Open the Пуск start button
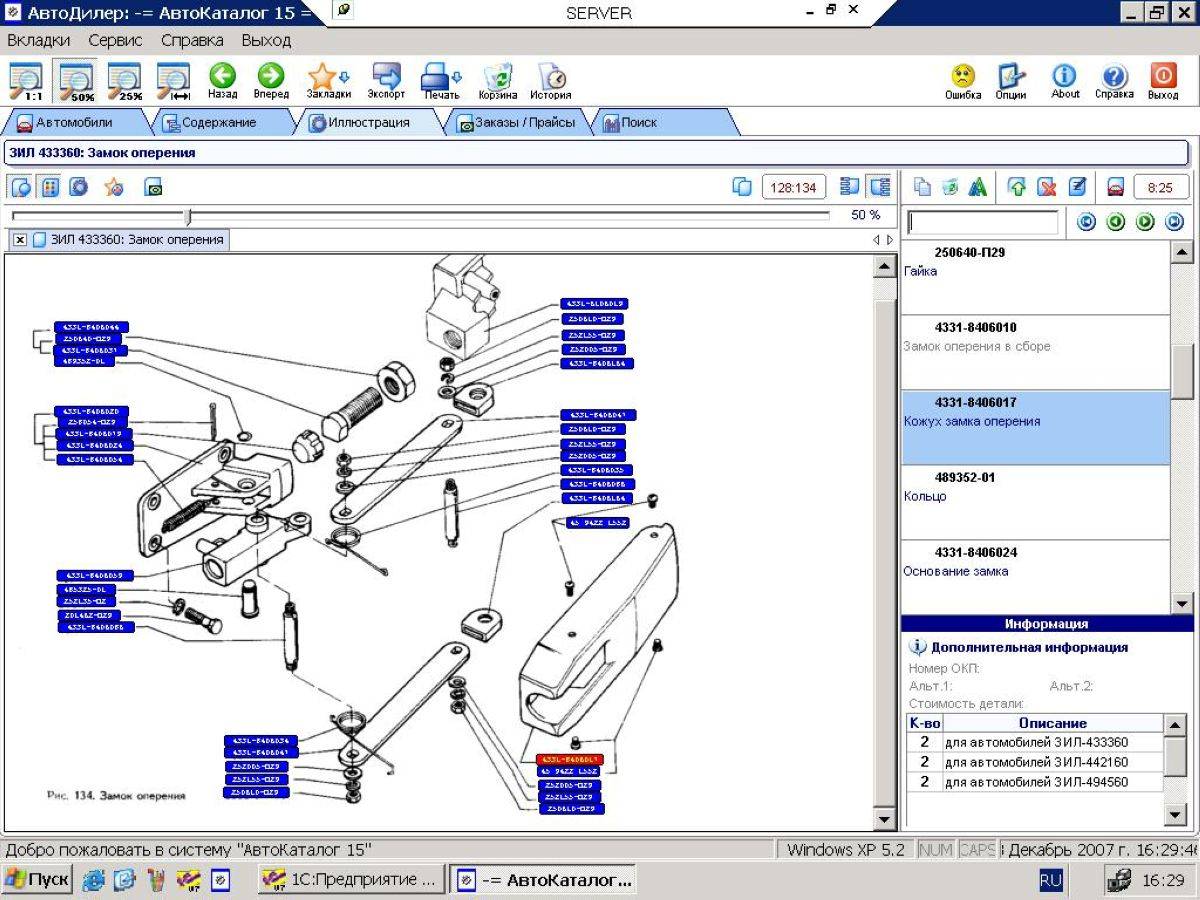 [x=38, y=880]
